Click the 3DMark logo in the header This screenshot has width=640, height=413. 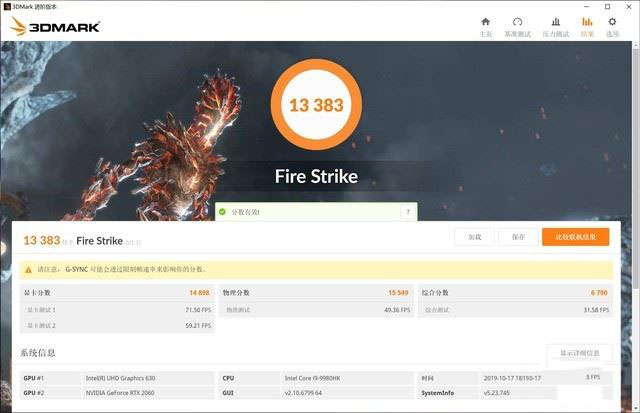pyautogui.click(x=55, y=27)
